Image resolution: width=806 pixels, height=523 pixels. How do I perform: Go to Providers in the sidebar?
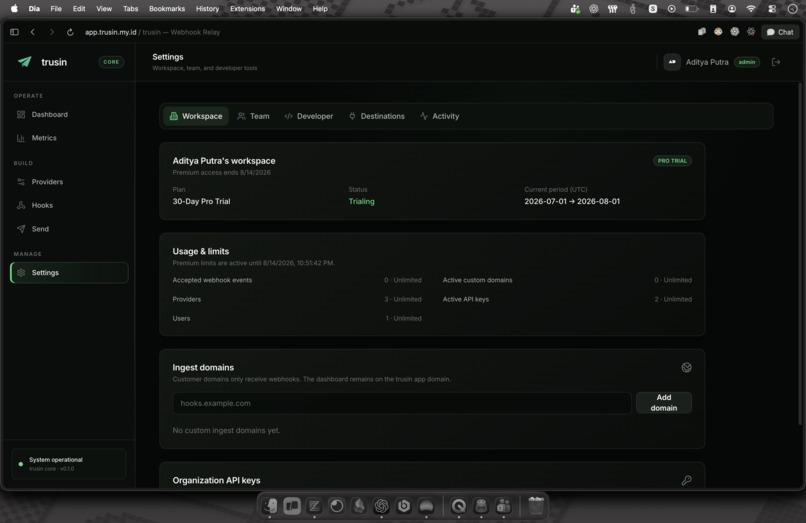point(69,182)
